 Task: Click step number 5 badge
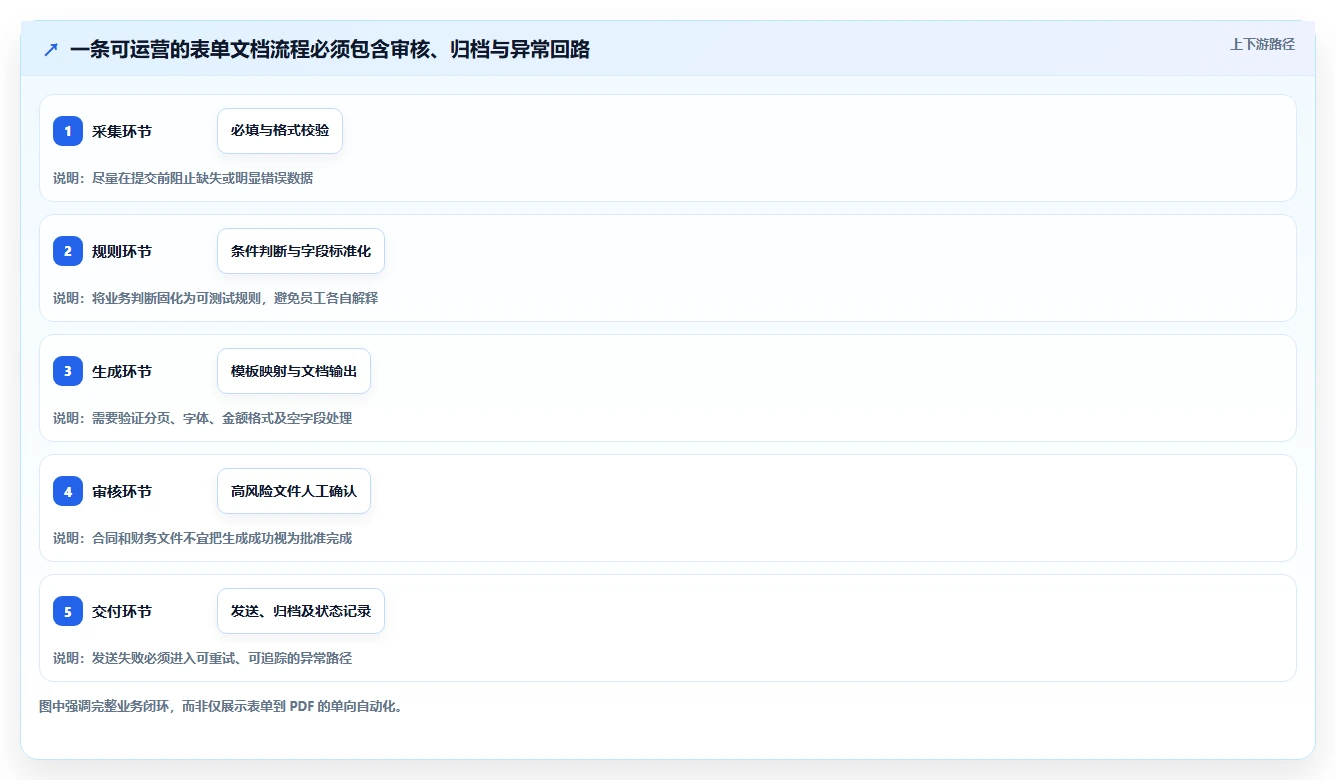[68, 611]
